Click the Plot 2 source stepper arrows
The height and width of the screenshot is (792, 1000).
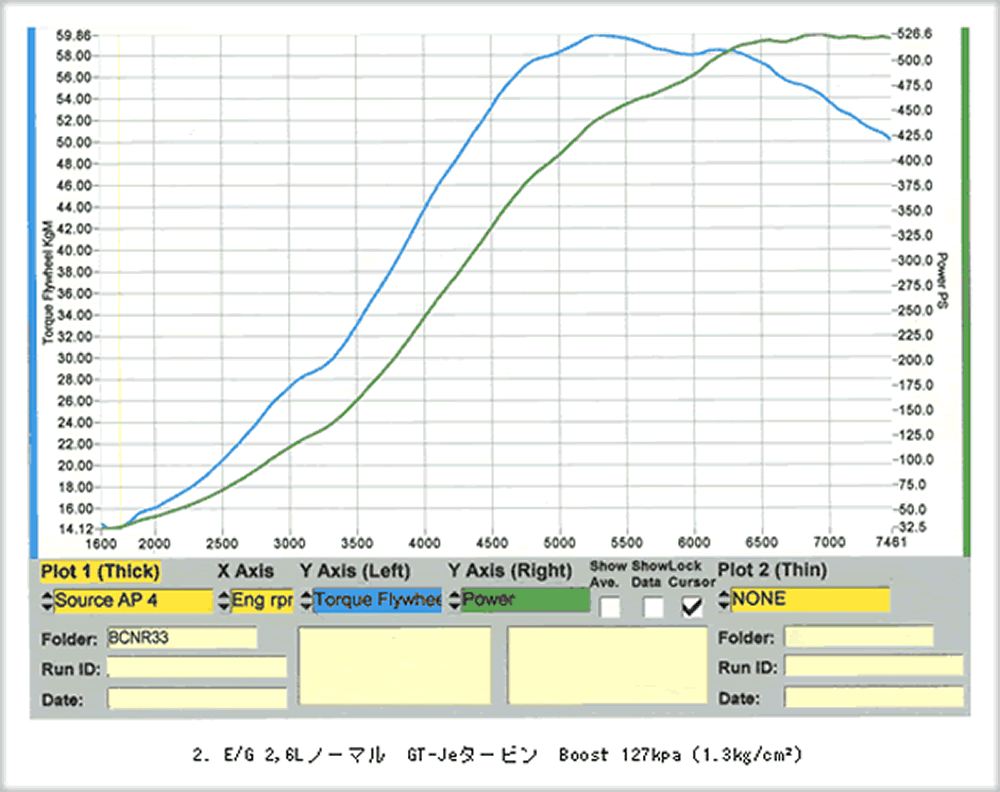point(724,601)
